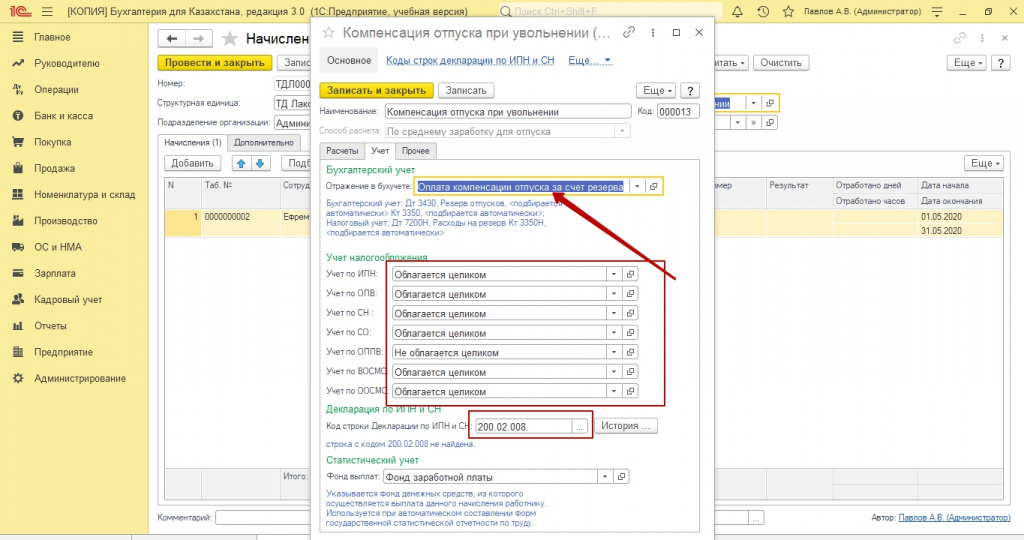The width and height of the screenshot is (1024, 540).
Task: Open Учет по ОПВ item icon
Action: [630, 294]
